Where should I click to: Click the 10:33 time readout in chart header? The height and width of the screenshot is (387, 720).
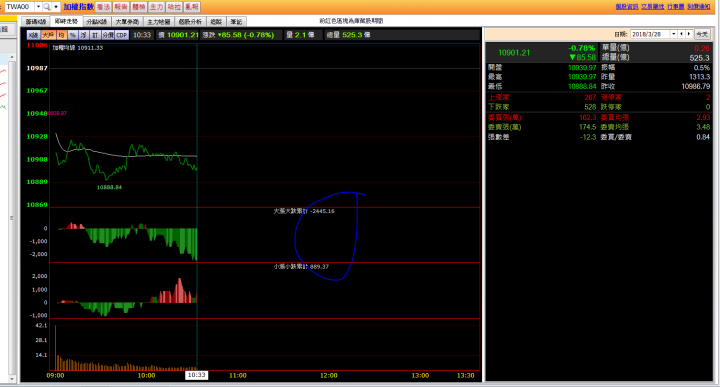click(142, 35)
